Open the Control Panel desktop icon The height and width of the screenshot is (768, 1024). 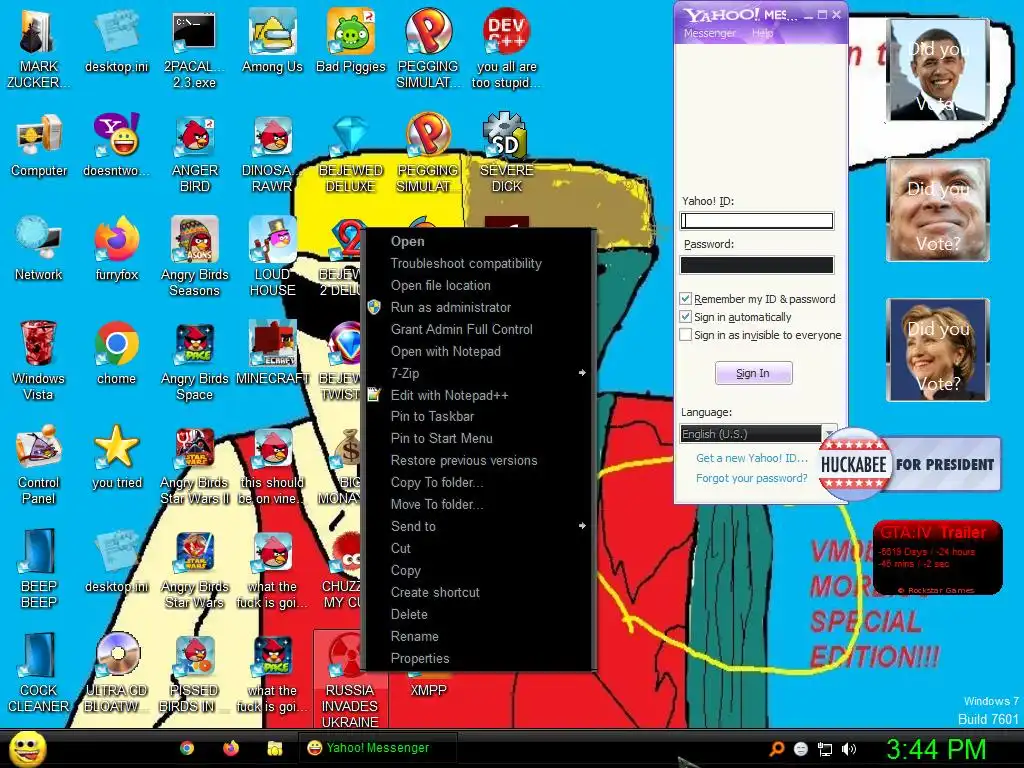38,464
